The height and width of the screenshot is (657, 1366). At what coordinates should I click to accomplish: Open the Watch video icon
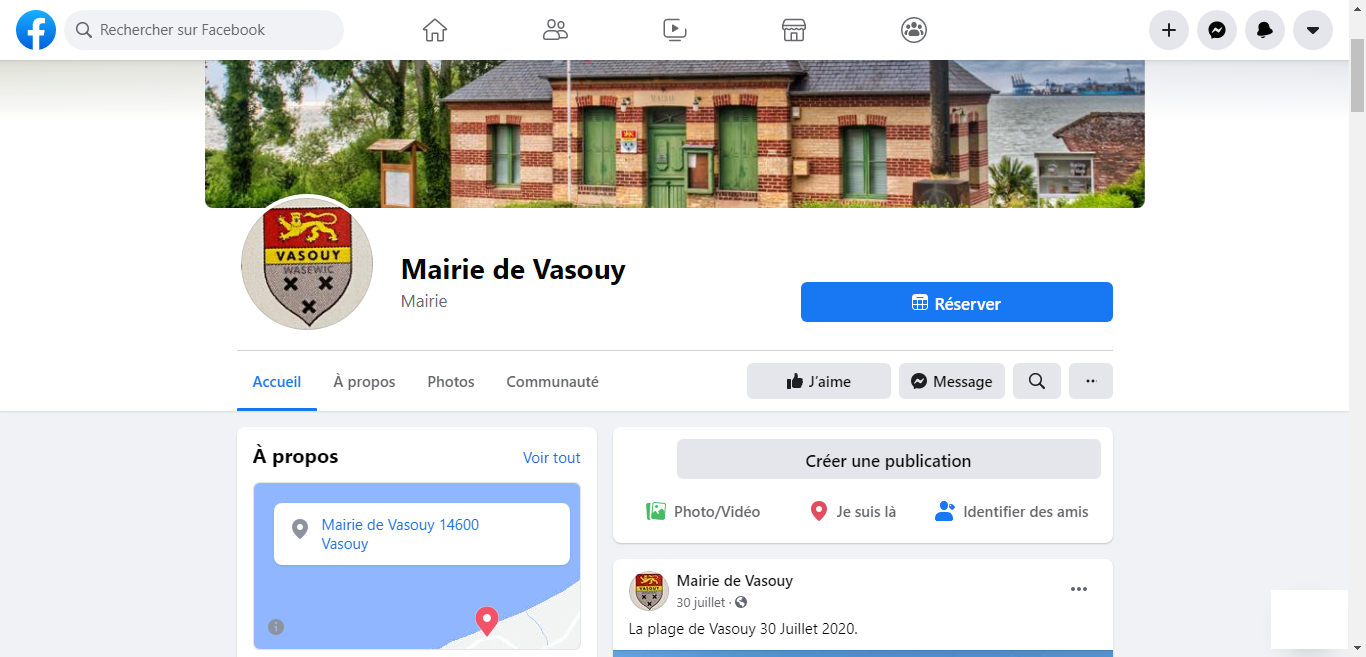click(675, 30)
